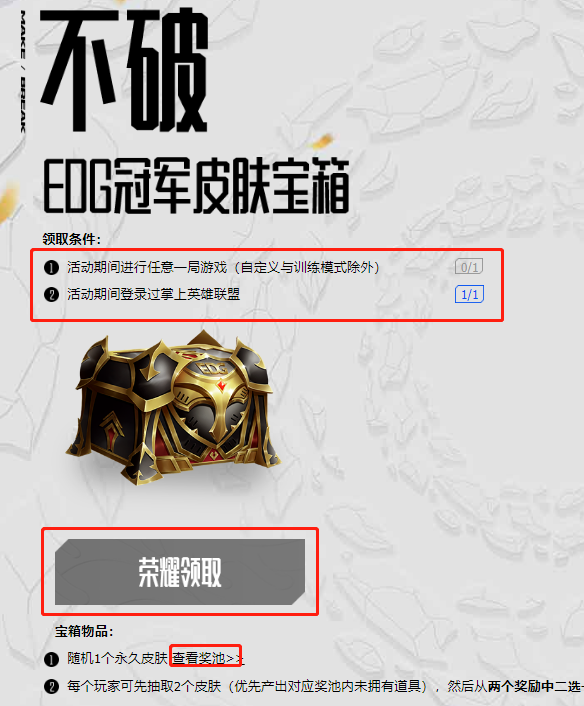Click the 领取条件 section label
The image size is (584, 706).
[x=72, y=239]
